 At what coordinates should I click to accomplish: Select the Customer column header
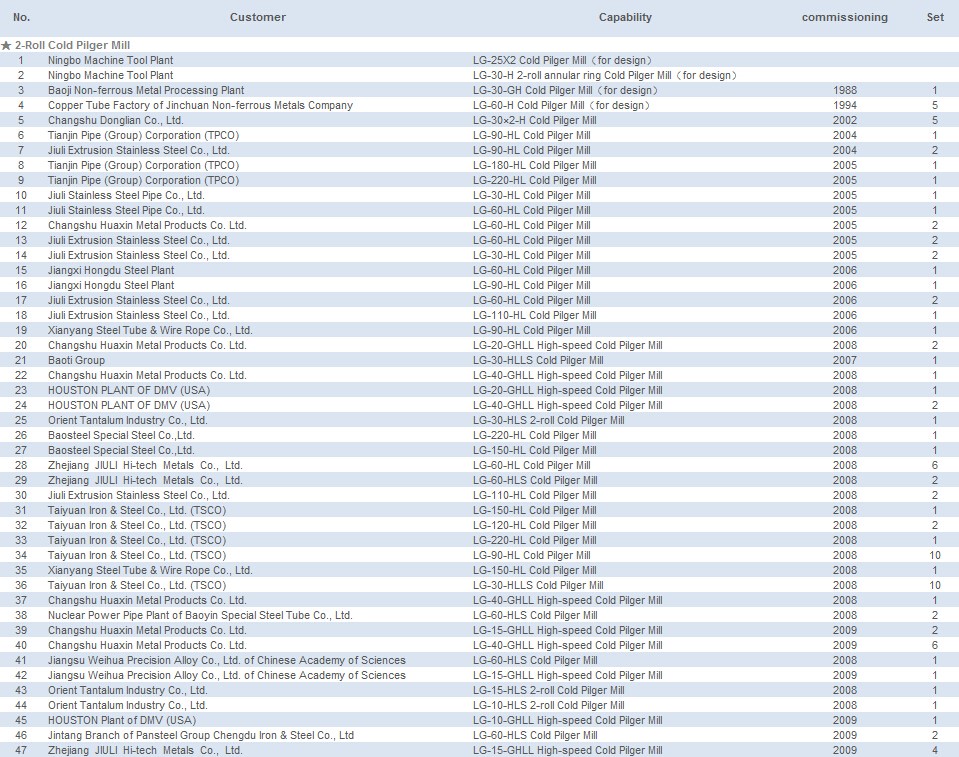[257, 17]
